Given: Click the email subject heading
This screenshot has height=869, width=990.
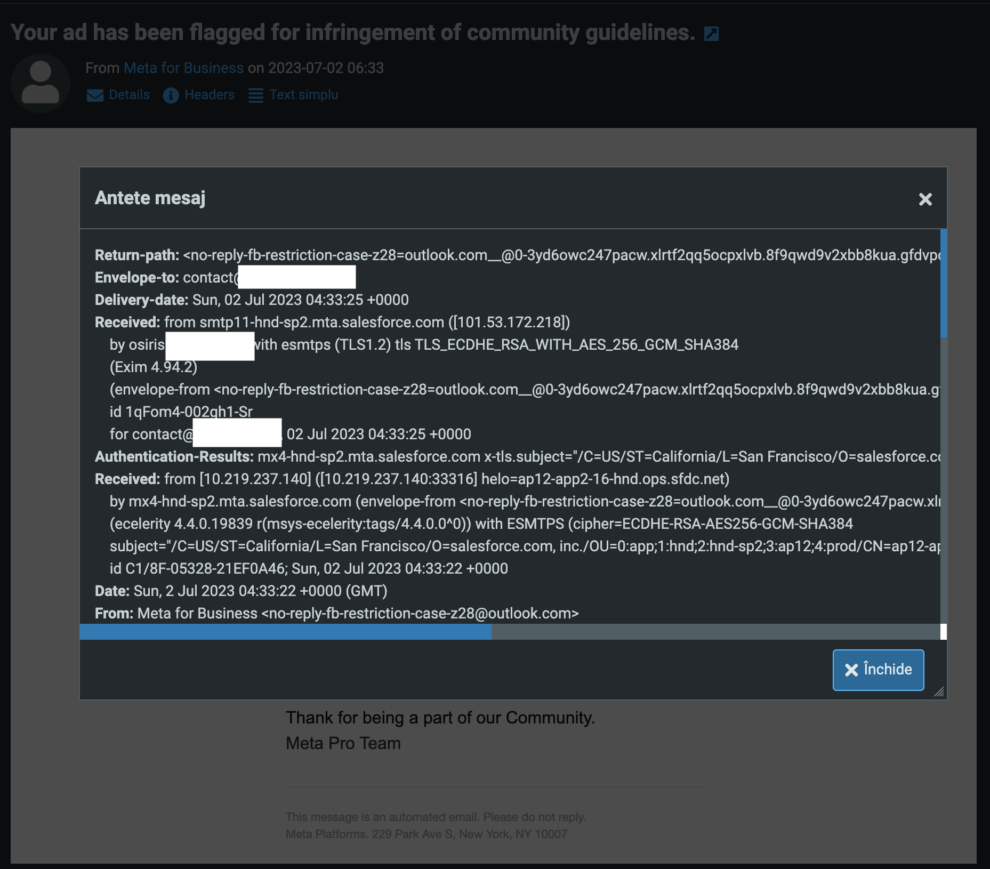Looking at the screenshot, I should 352,32.
